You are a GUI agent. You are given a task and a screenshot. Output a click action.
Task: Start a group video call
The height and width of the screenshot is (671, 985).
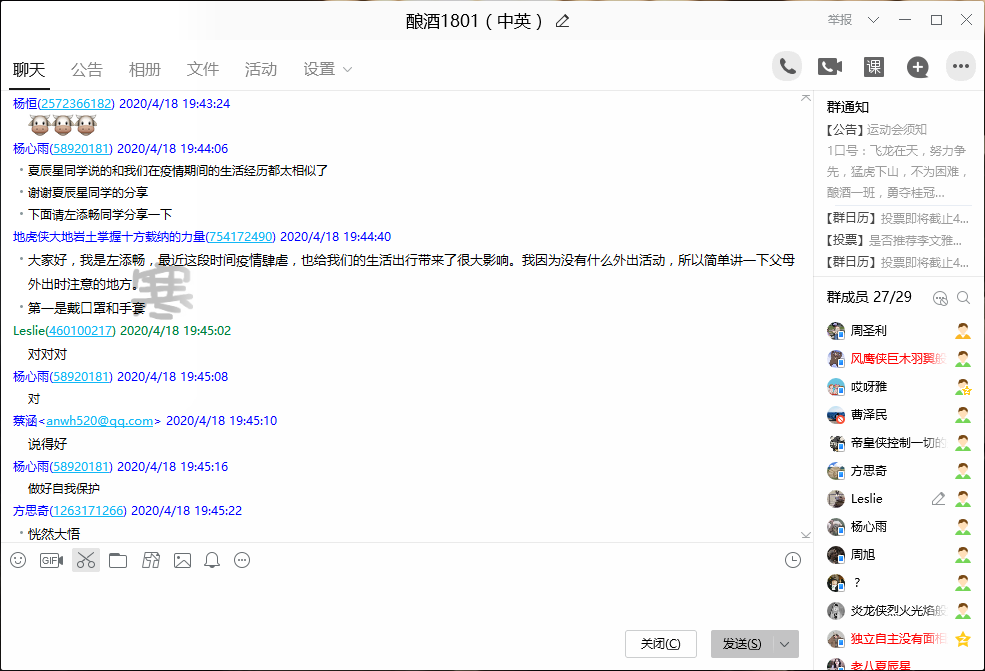pos(830,67)
